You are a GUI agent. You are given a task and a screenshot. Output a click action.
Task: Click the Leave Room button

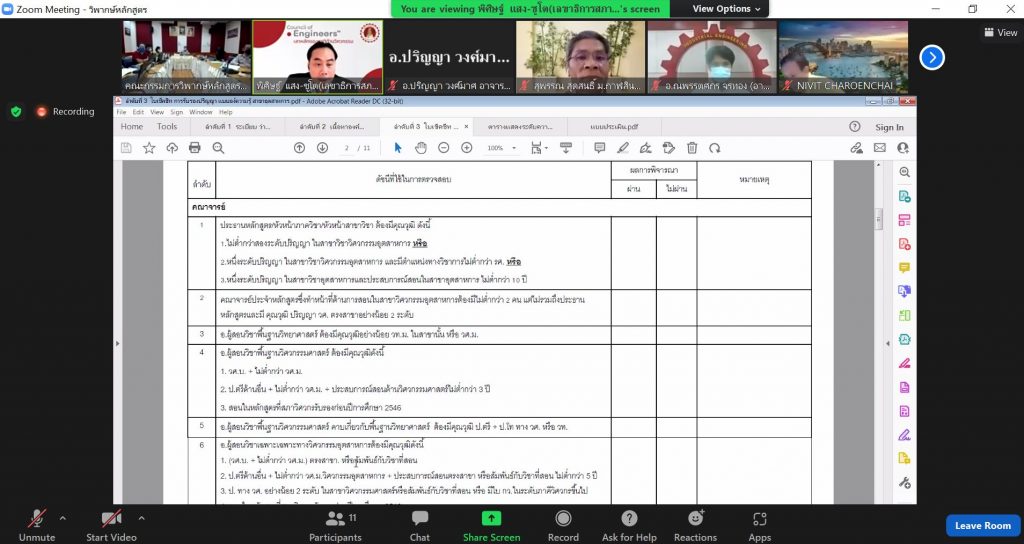point(982,525)
